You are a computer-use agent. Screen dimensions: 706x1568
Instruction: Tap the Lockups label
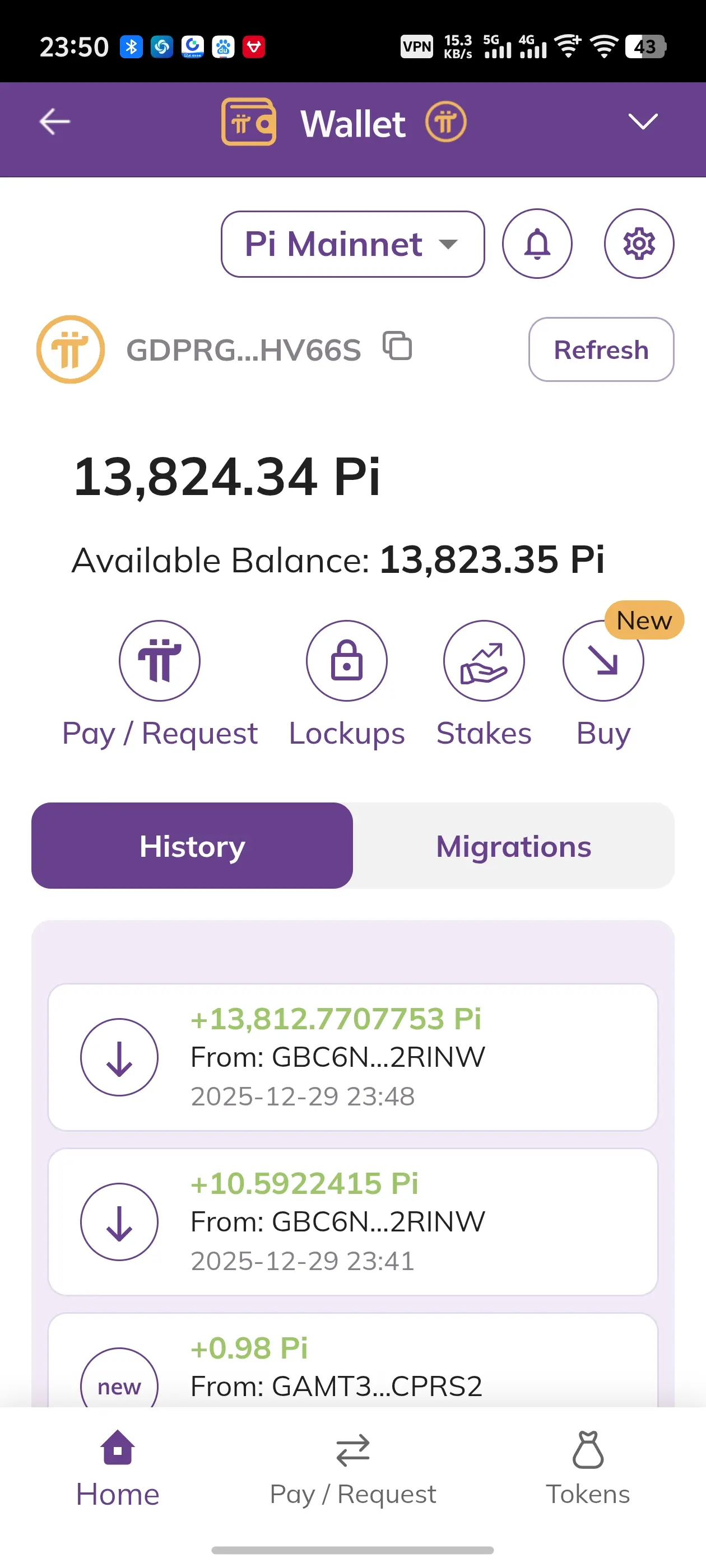pos(347,734)
